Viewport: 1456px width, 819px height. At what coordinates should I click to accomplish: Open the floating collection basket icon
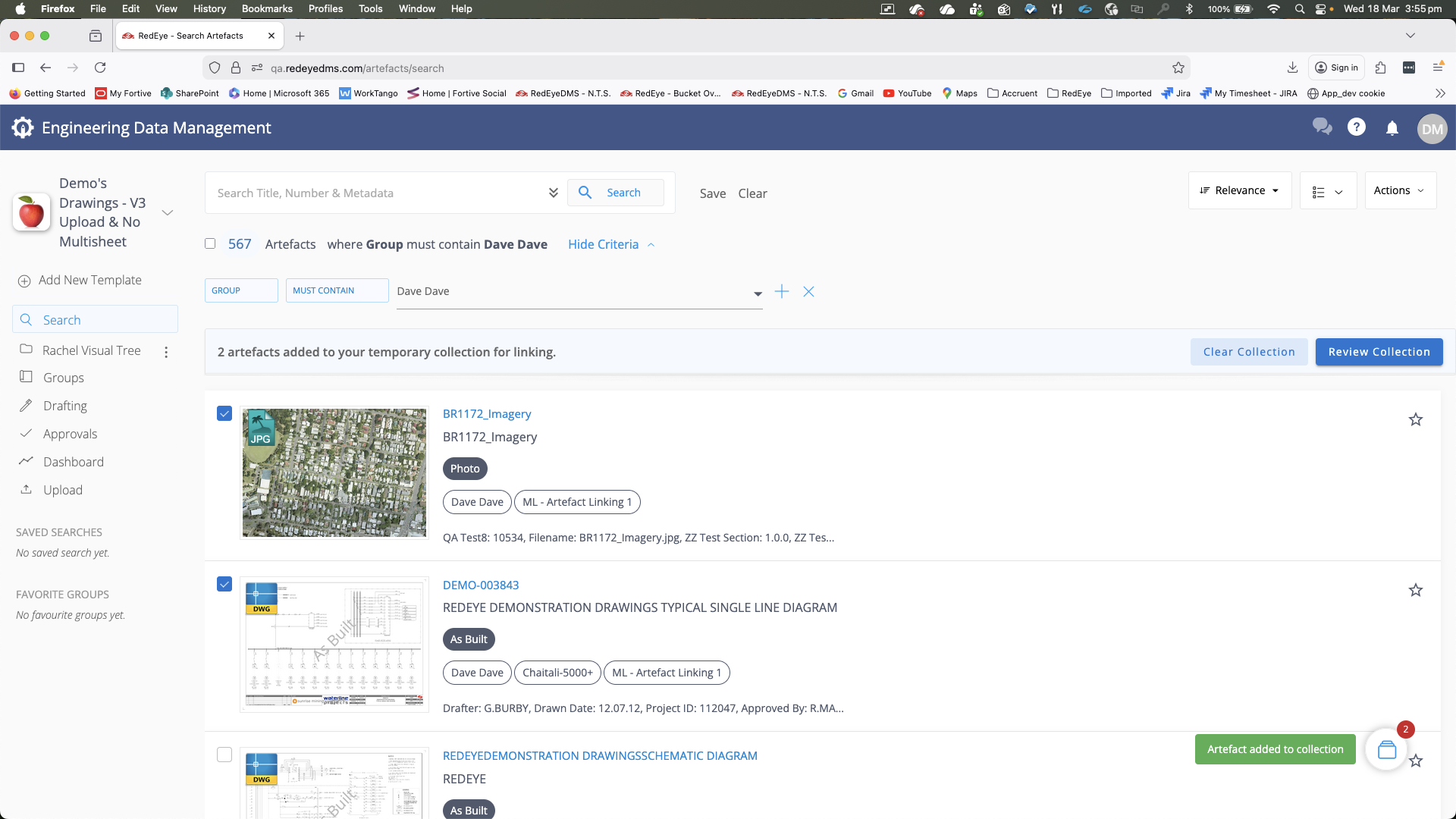click(x=1386, y=750)
